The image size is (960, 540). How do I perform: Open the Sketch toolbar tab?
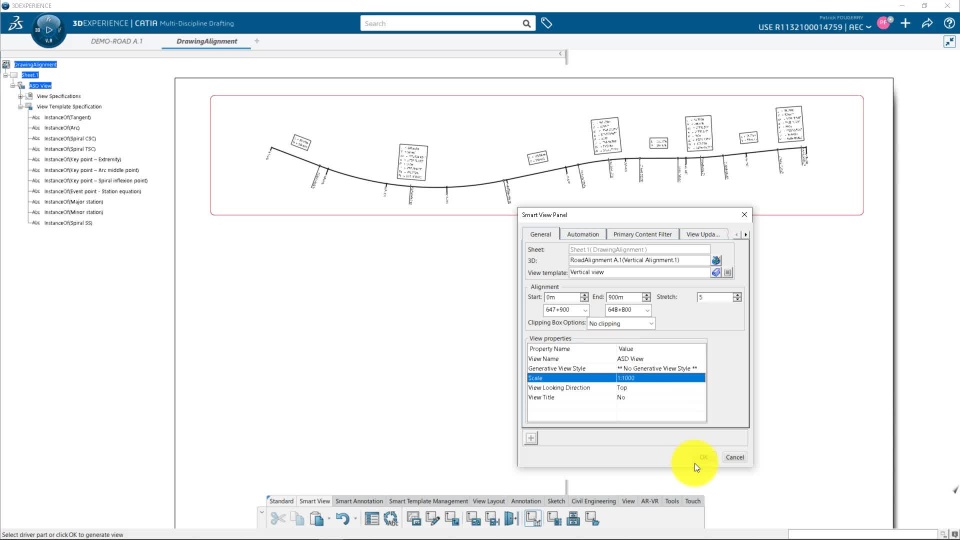(556, 501)
